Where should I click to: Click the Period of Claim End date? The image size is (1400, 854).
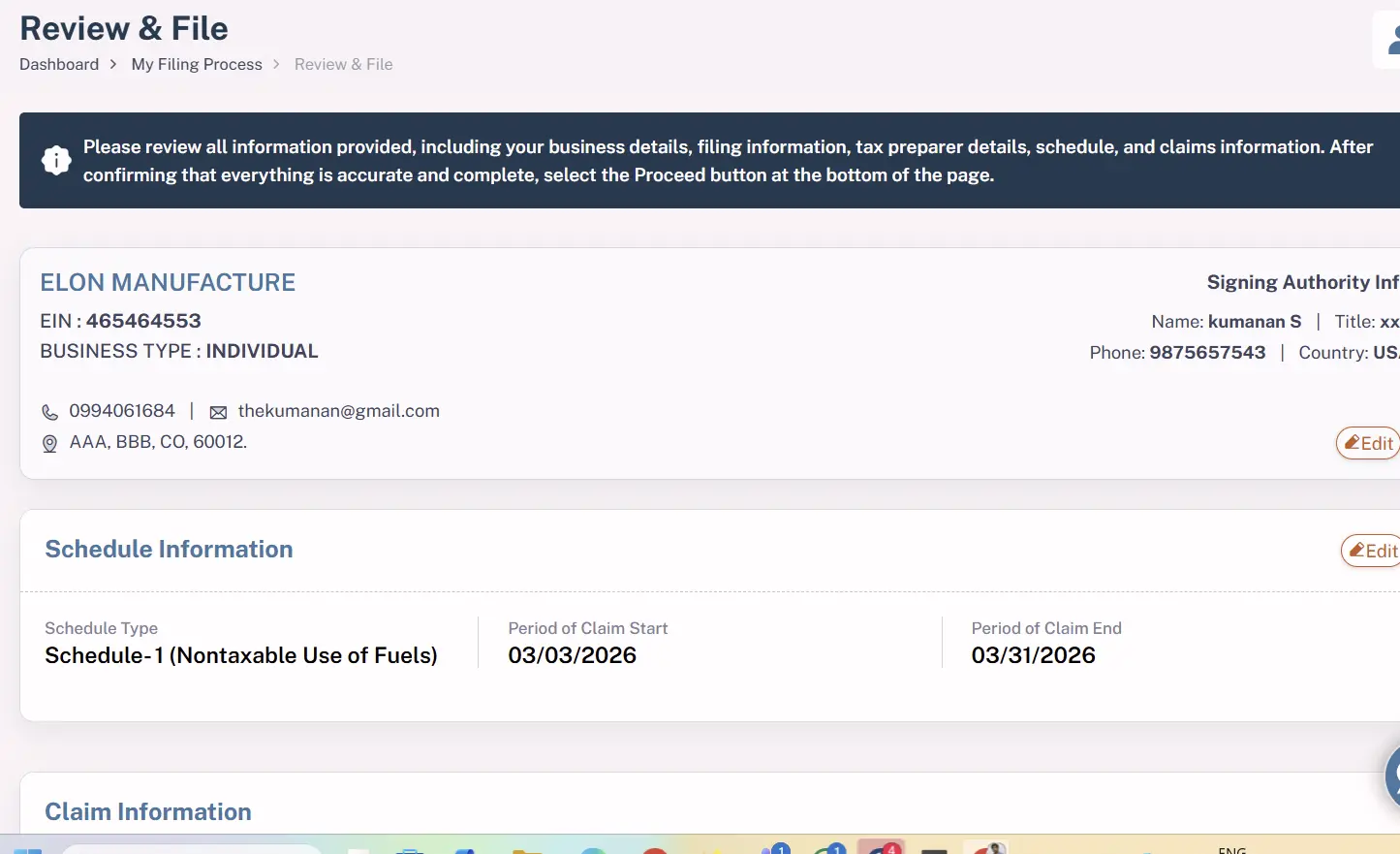pos(1033,655)
